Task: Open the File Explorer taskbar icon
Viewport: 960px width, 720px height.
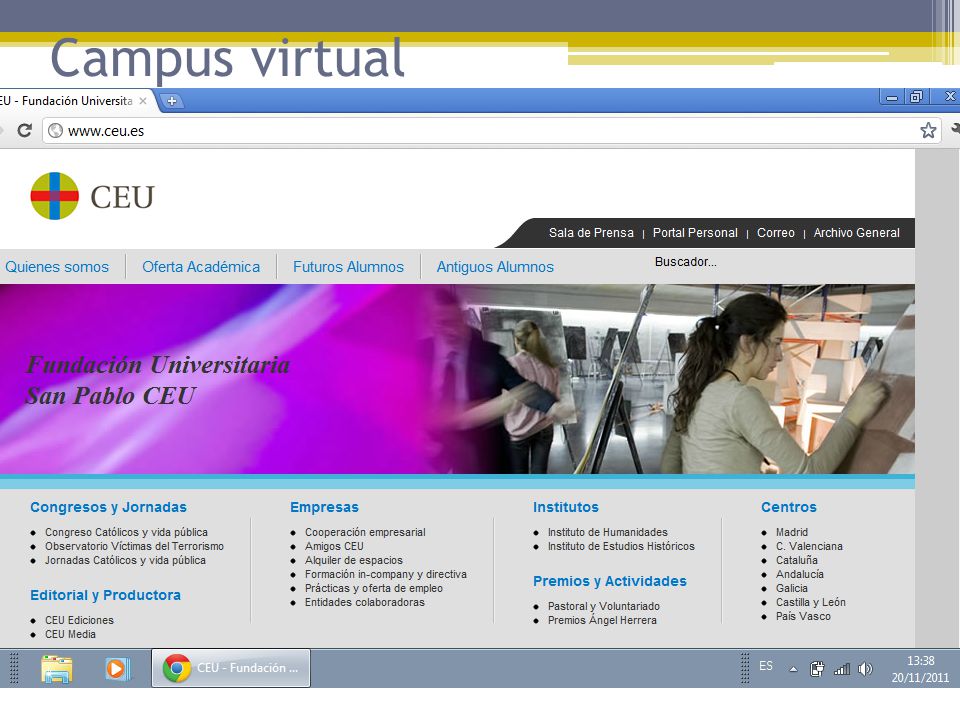Action: coord(56,668)
